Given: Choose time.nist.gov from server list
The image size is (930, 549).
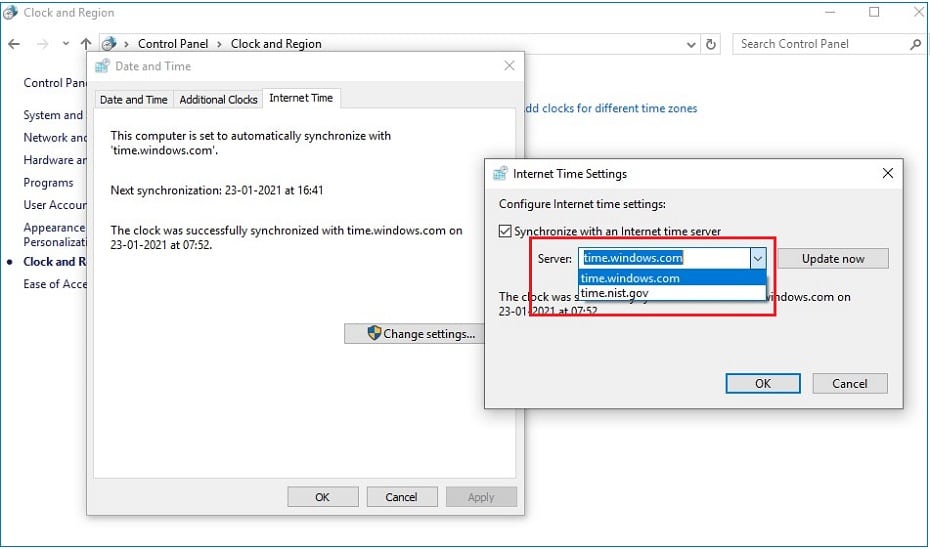Looking at the screenshot, I should [x=672, y=293].
